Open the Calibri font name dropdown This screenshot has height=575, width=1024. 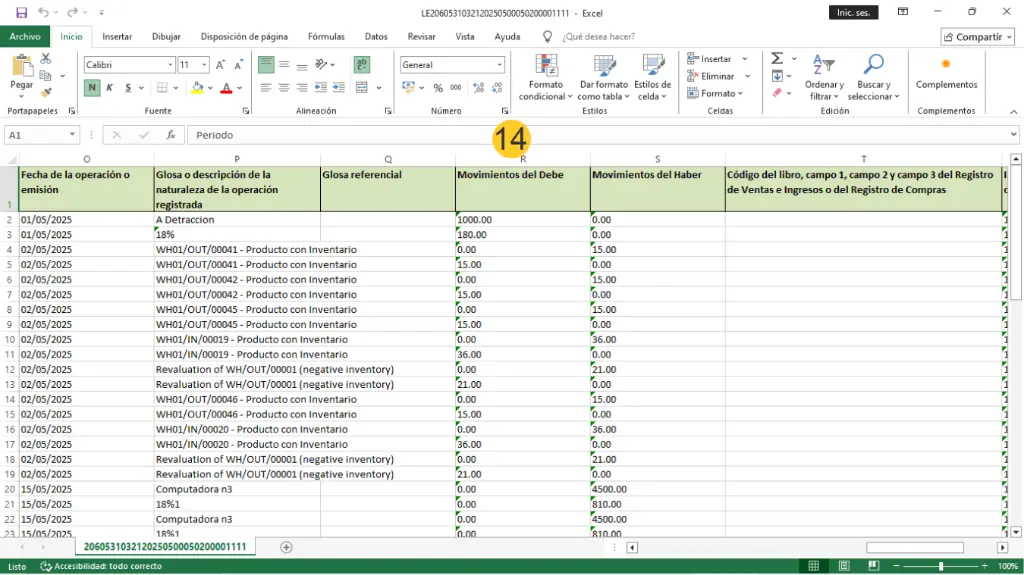click(170, 65)
